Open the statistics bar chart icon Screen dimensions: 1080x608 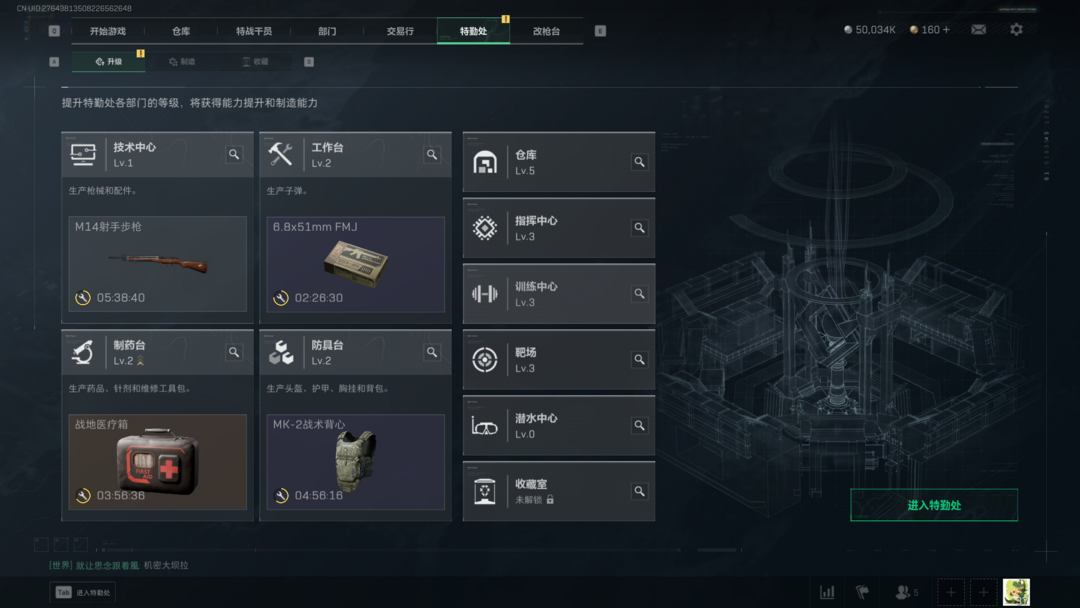827,592
